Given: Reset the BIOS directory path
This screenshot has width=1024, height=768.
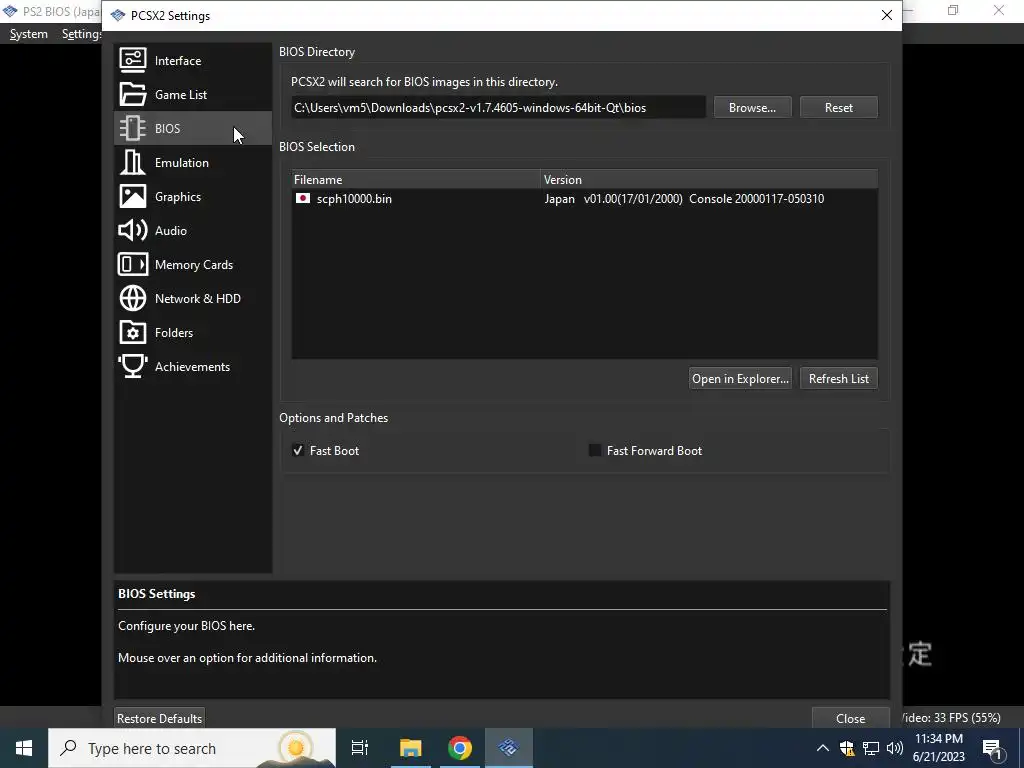Looking at the screenshot, I should click(x=839, y=107).
